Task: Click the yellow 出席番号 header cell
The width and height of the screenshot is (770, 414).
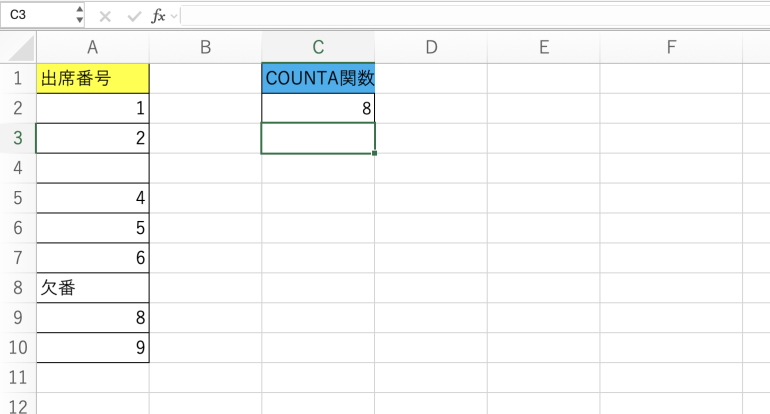Action: pyautogui.click(x=92, y=78)
